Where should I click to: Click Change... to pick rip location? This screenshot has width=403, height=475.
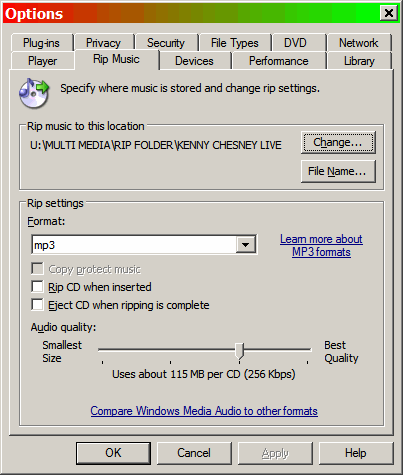[x=338, y=143]
